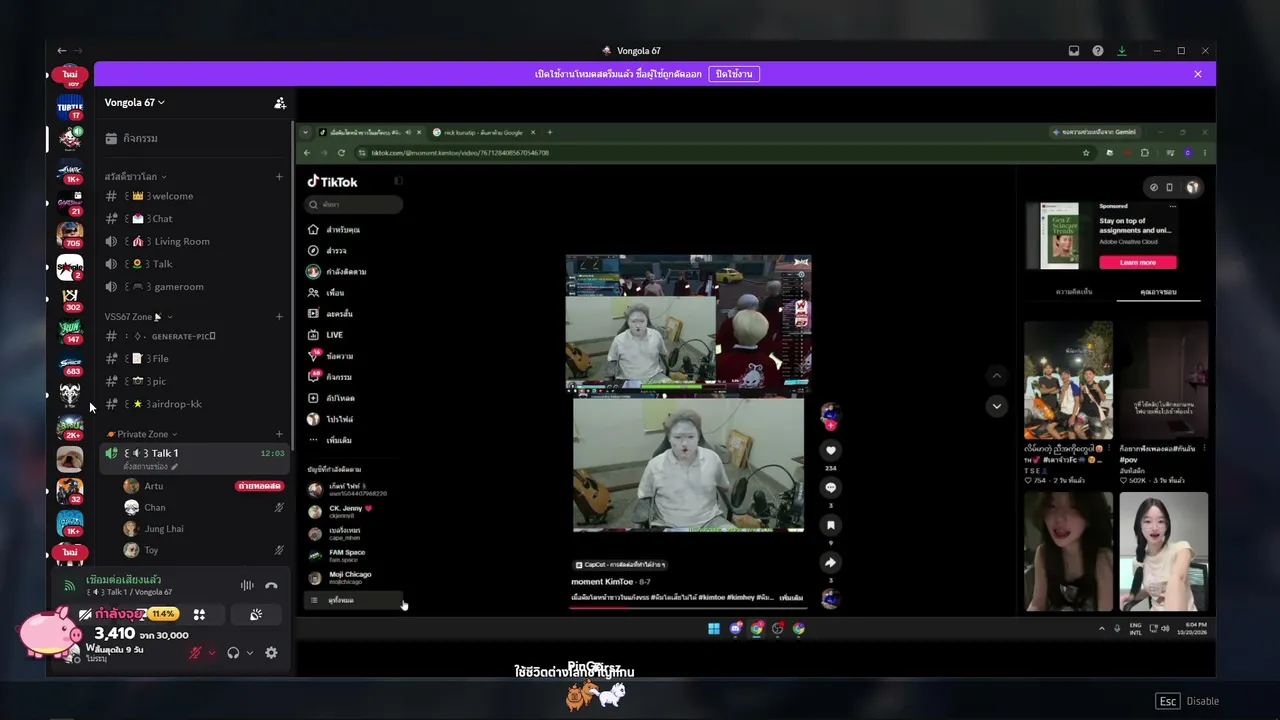The image size is (1280, 720).
Task: Click the green download update icon
Action: [x=1122, y=51]
